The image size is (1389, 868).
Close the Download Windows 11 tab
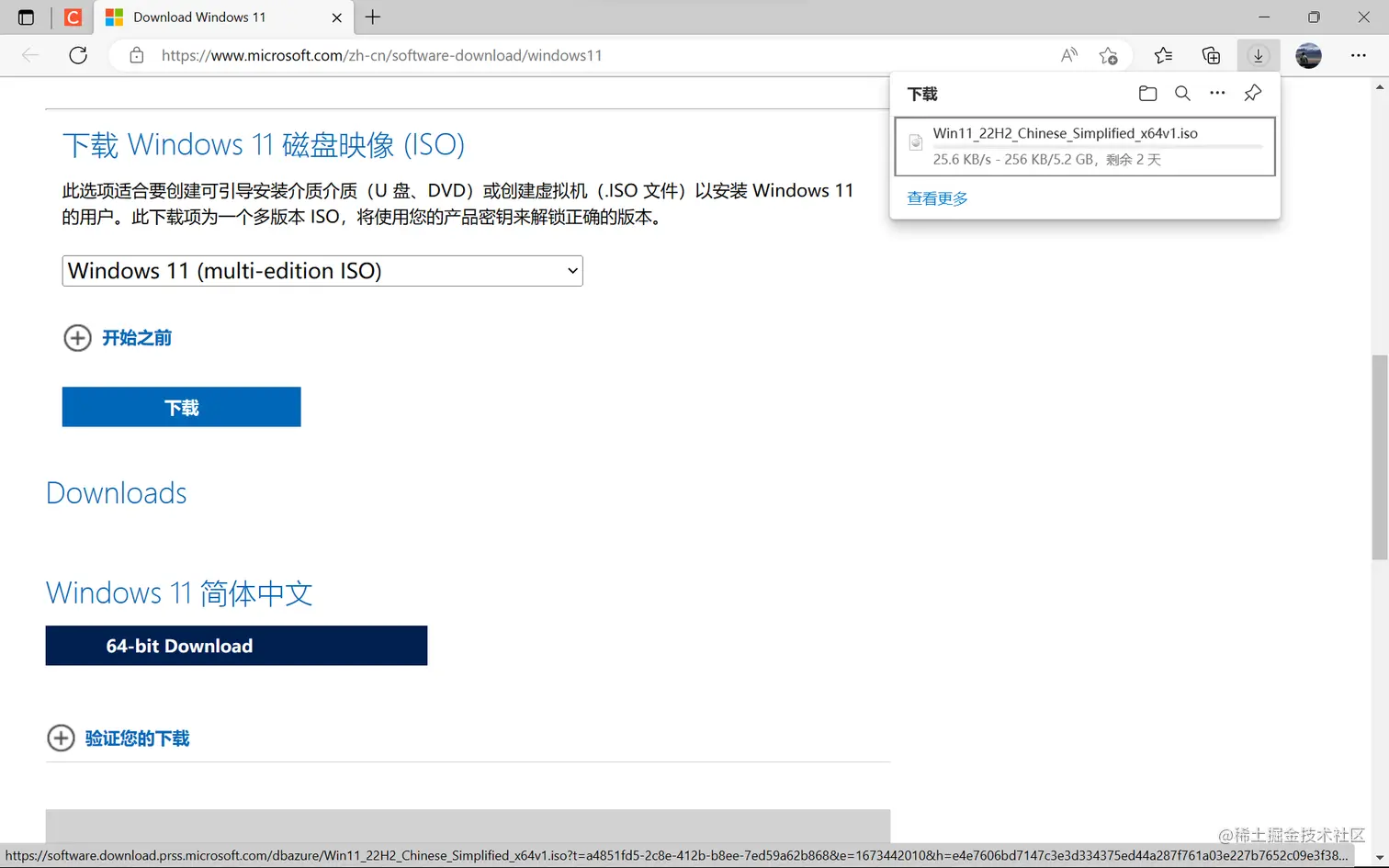[337, 17]
